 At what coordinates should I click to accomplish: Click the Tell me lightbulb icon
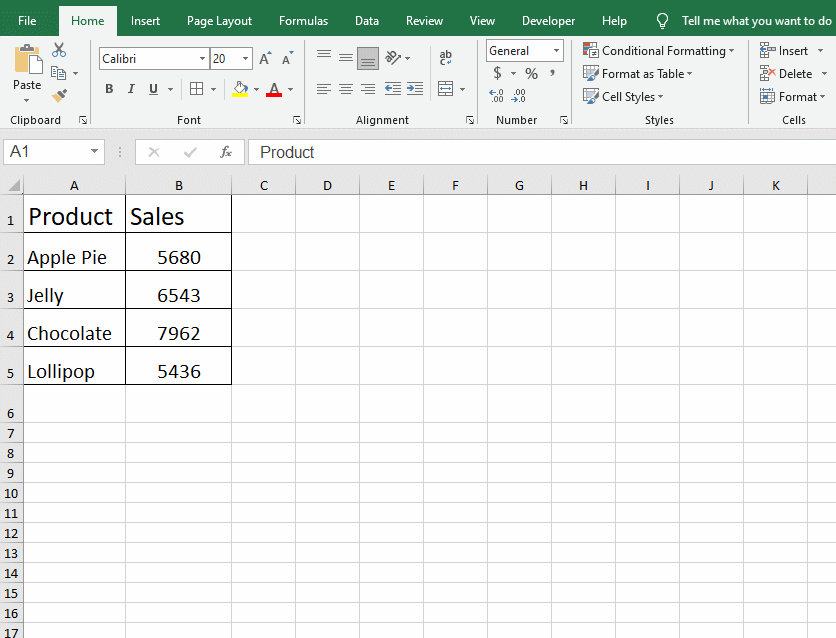point(662,21)
